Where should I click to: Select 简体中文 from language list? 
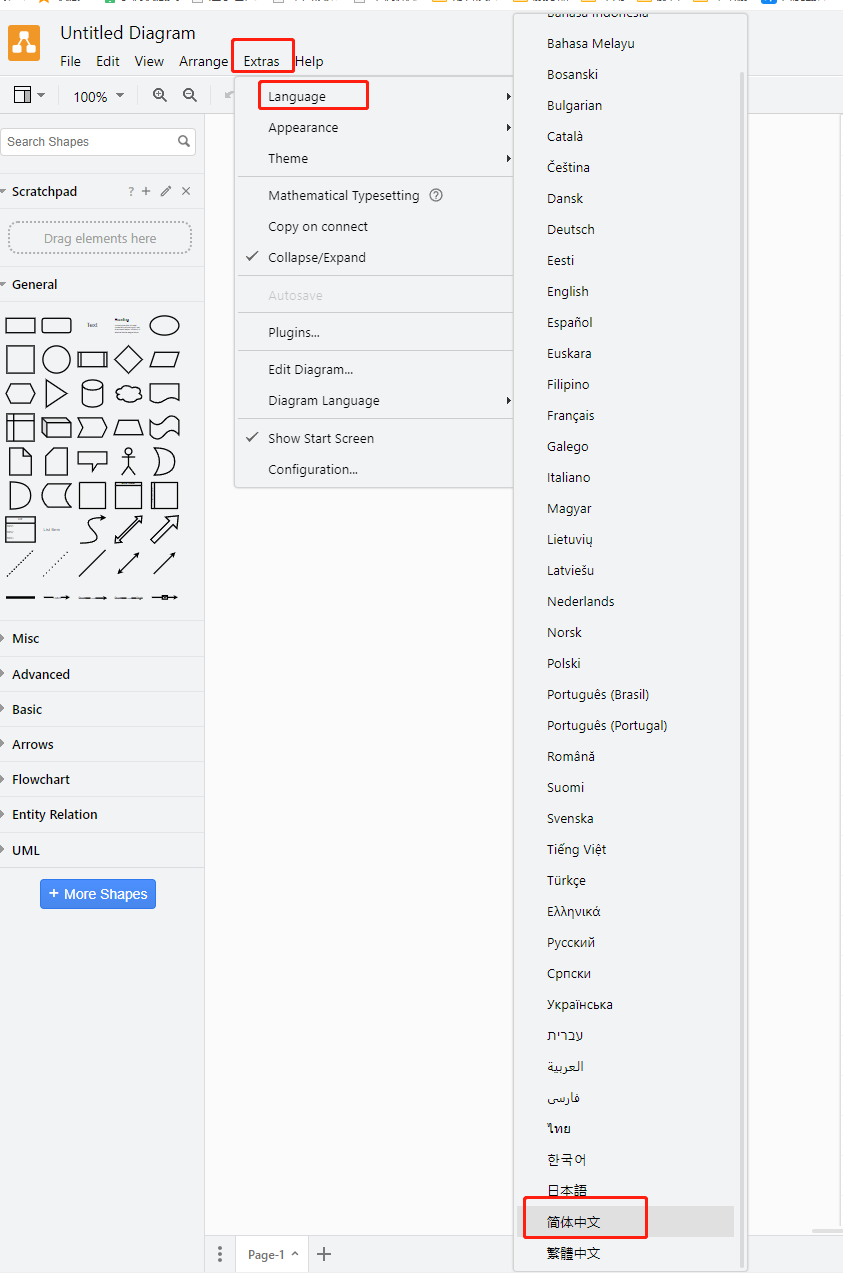pyautogui.click(x=574, y=1221)
